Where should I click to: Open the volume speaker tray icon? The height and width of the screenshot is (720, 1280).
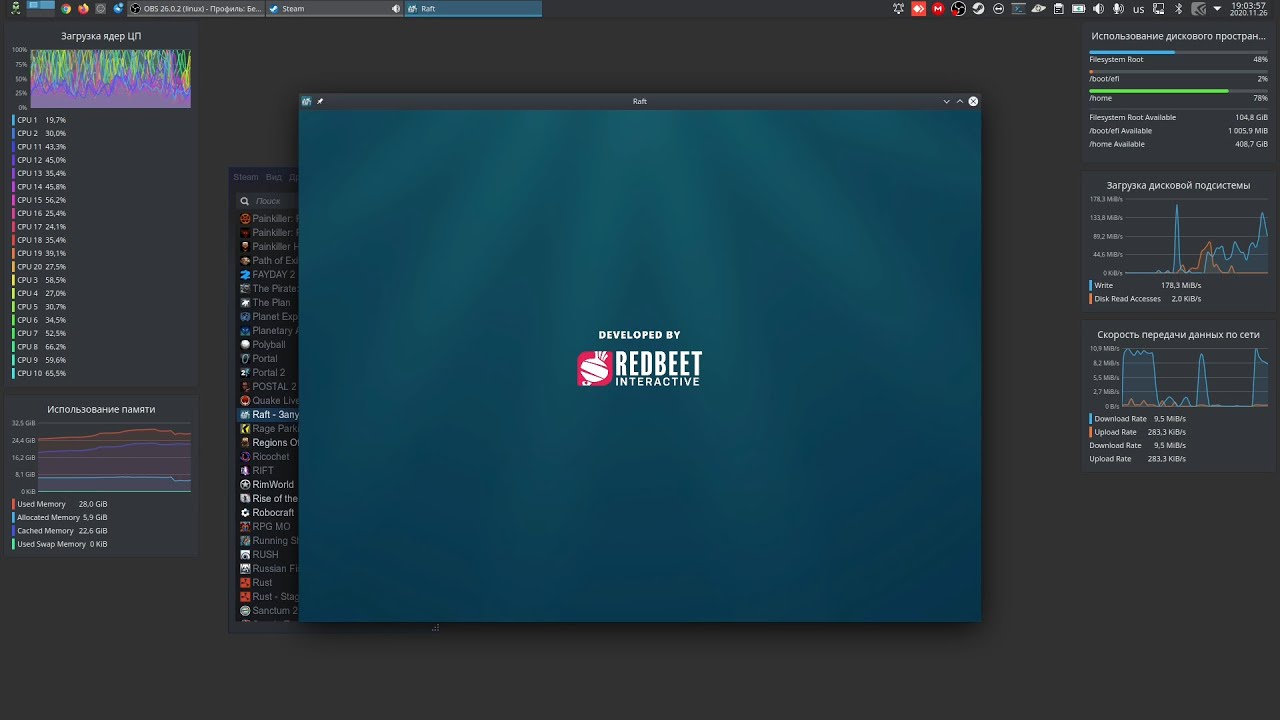coord(1099,8)
